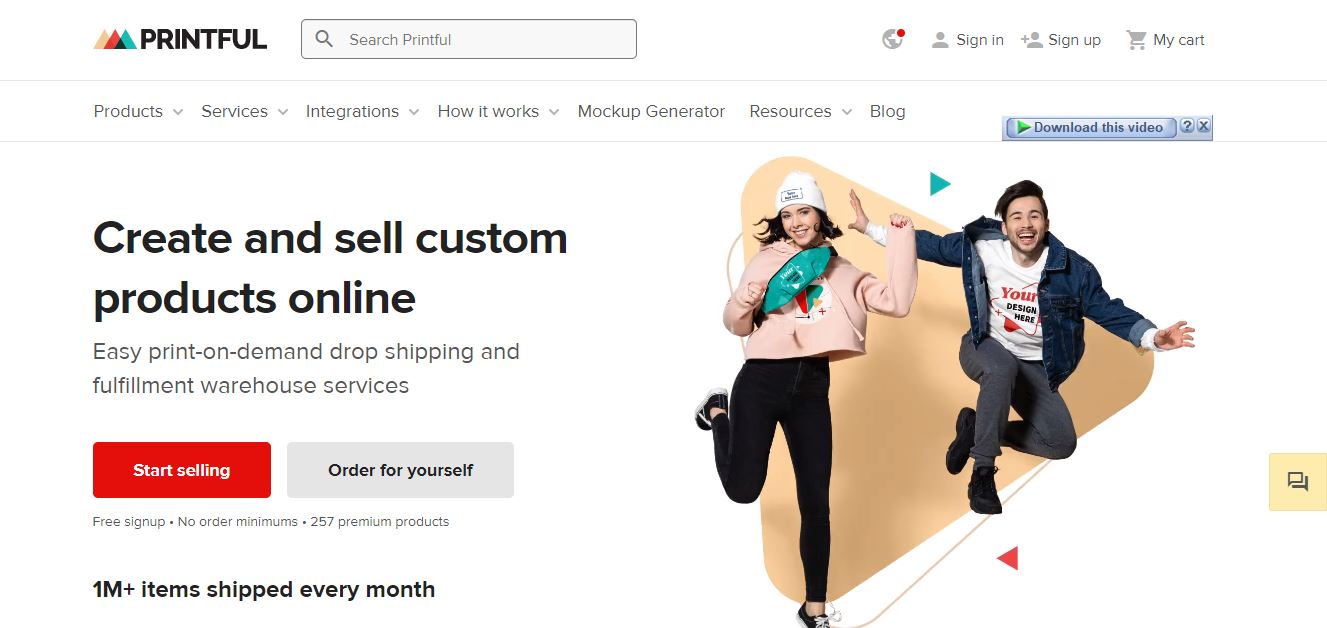Expand the Resources dropdown menu
This screenshot has width=1327, height=628.
click(x=801, y=111)
